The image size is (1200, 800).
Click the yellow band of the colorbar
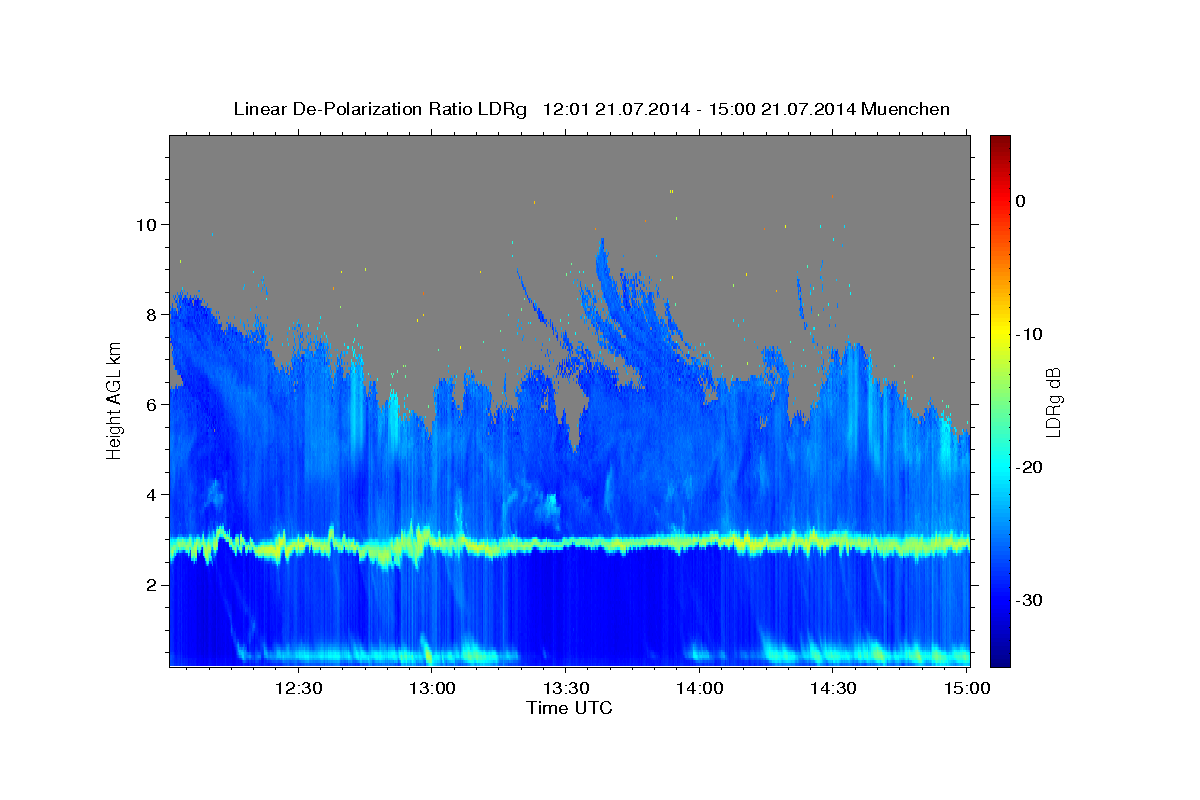tap(1000, 334)
